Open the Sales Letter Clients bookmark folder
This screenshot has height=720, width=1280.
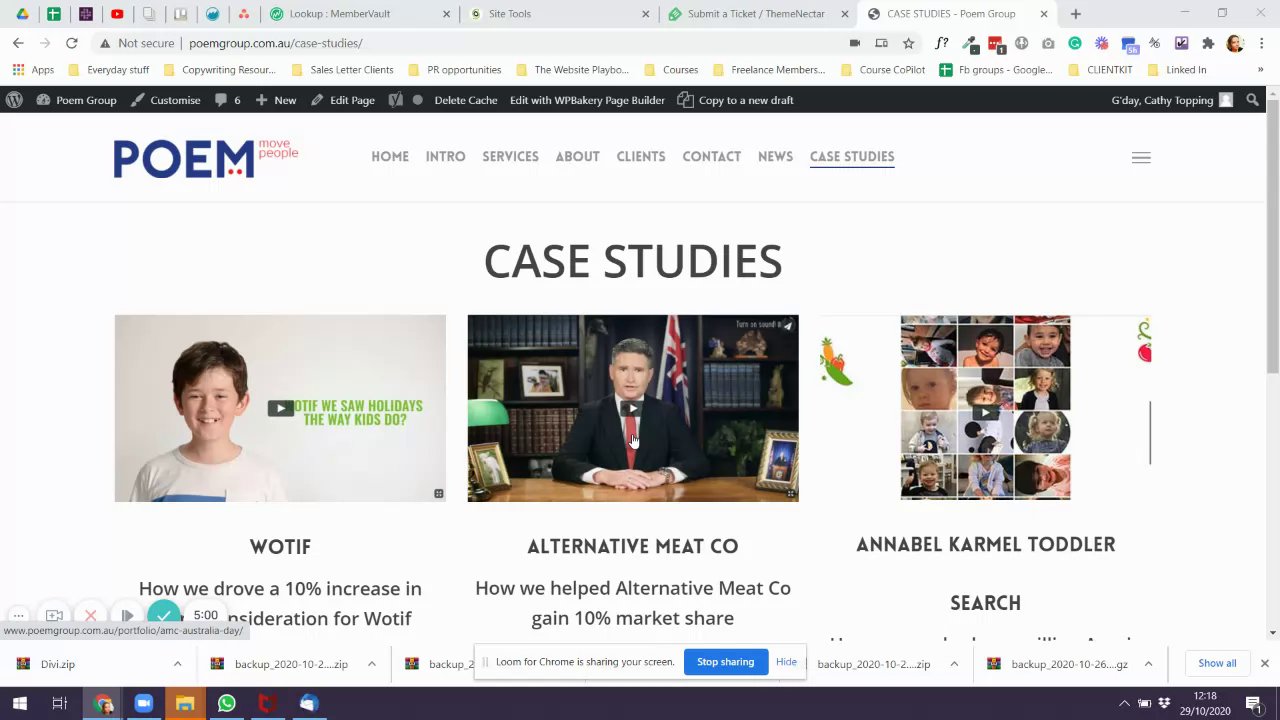click(342, 70)
